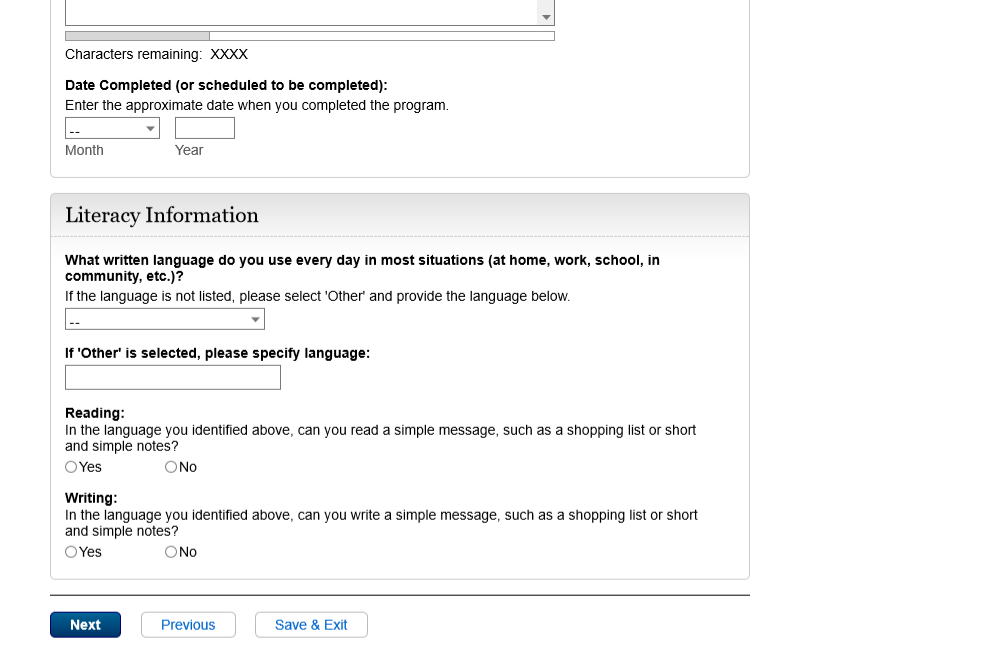Select No for Reading
The height and width of the screenshot is (669, 1000).
(171, 467)
